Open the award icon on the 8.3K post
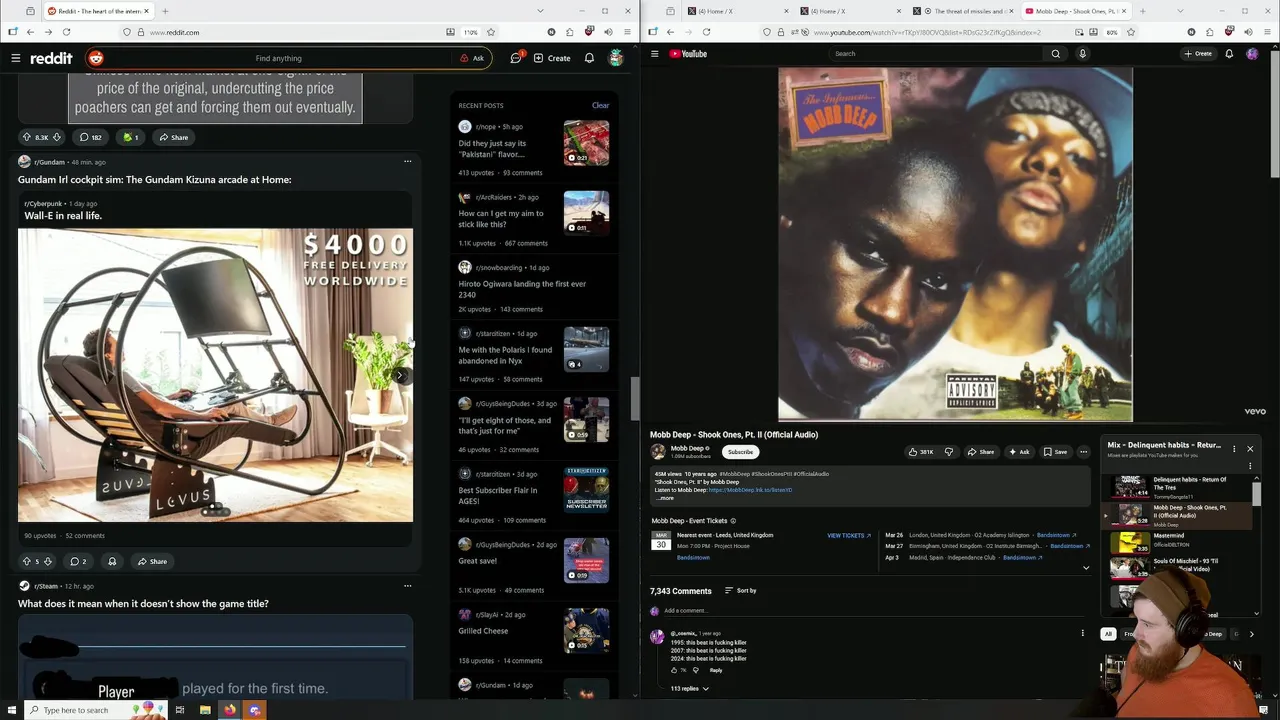This screenshot has height=720, width=1280. coord(130,137)
